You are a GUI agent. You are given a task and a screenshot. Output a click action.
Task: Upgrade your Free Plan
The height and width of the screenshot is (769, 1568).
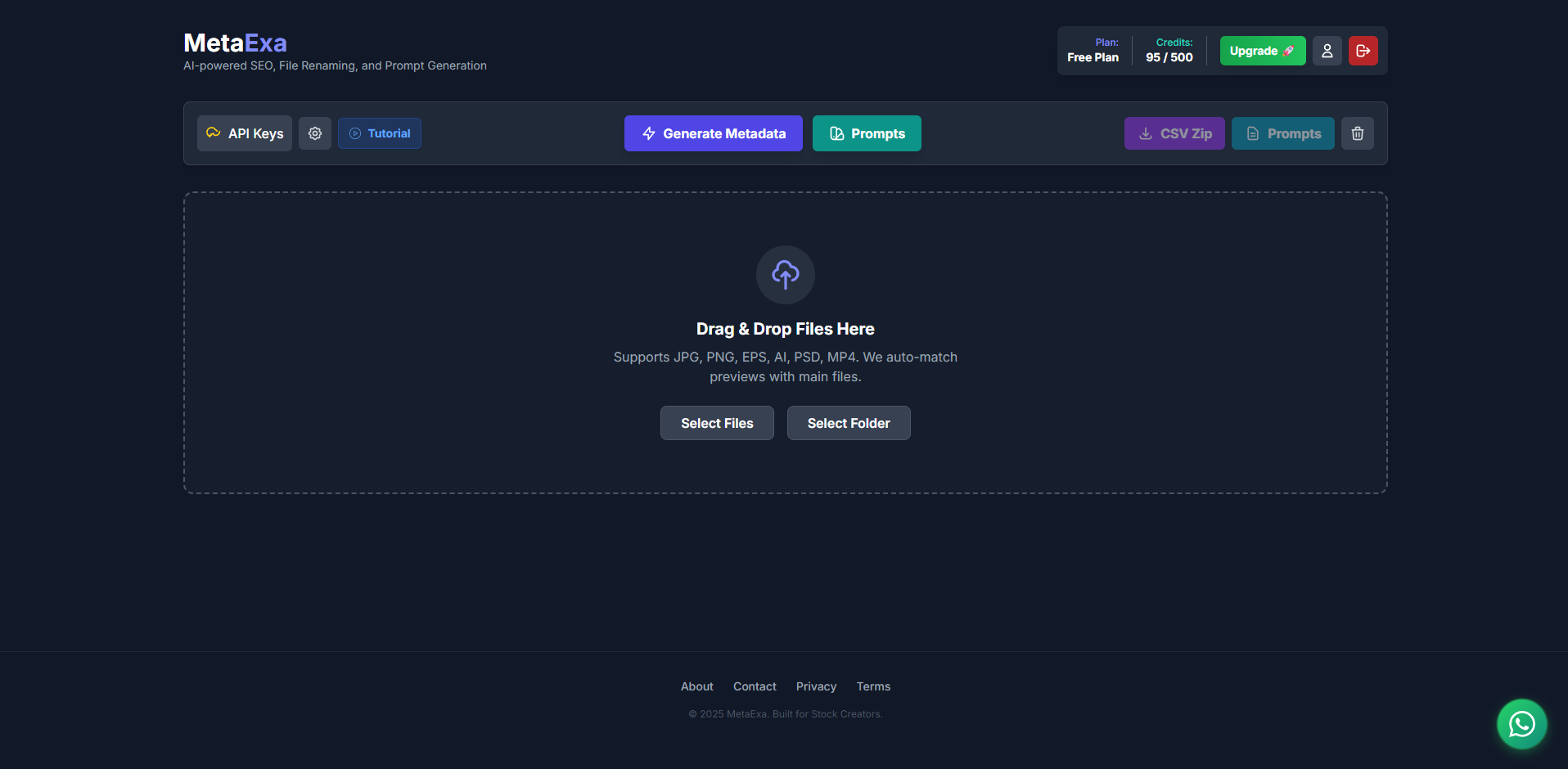point(1262,50)
